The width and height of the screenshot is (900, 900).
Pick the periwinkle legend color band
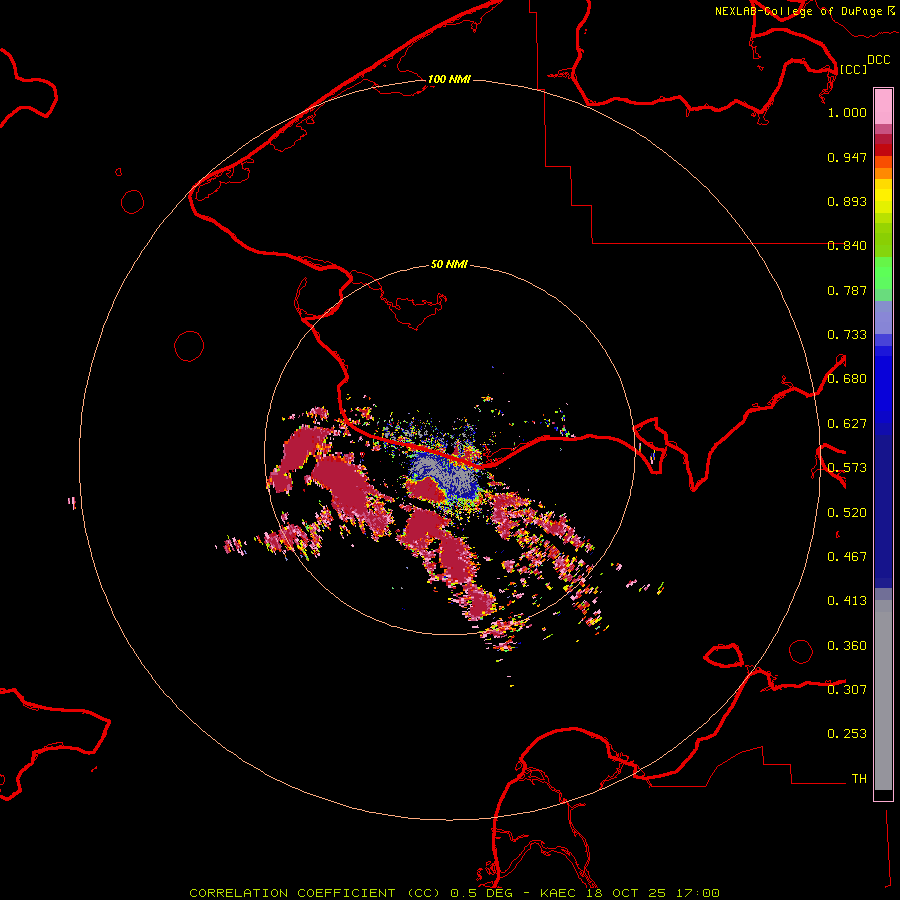pos(883,317)
